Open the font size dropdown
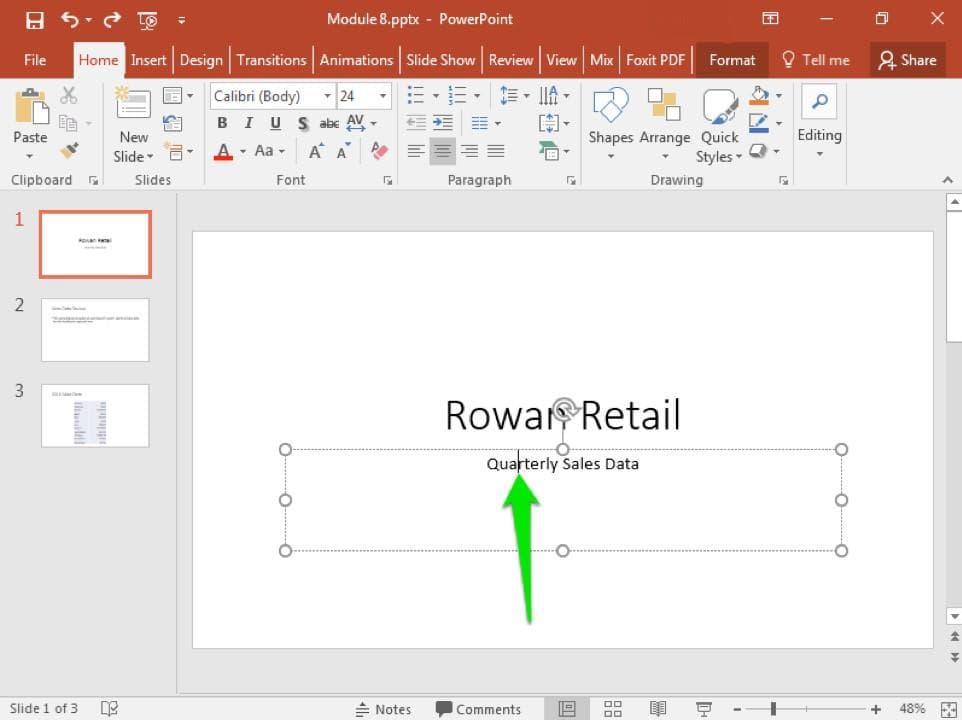The width and height of the screenshot is (962, 720). click(383, 96)
